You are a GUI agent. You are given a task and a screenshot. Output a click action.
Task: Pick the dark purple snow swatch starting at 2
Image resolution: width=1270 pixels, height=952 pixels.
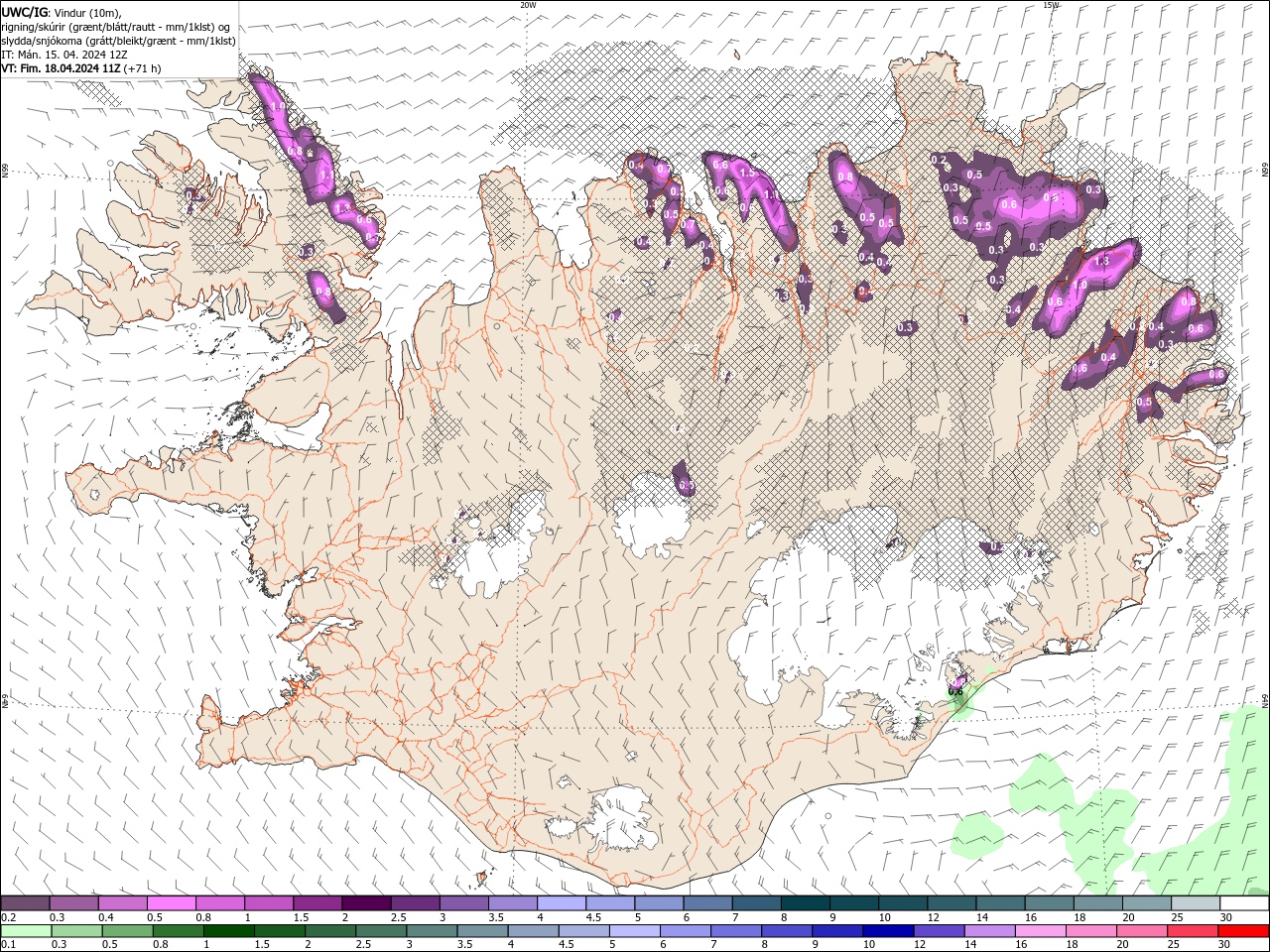click(x=365, y=903)
